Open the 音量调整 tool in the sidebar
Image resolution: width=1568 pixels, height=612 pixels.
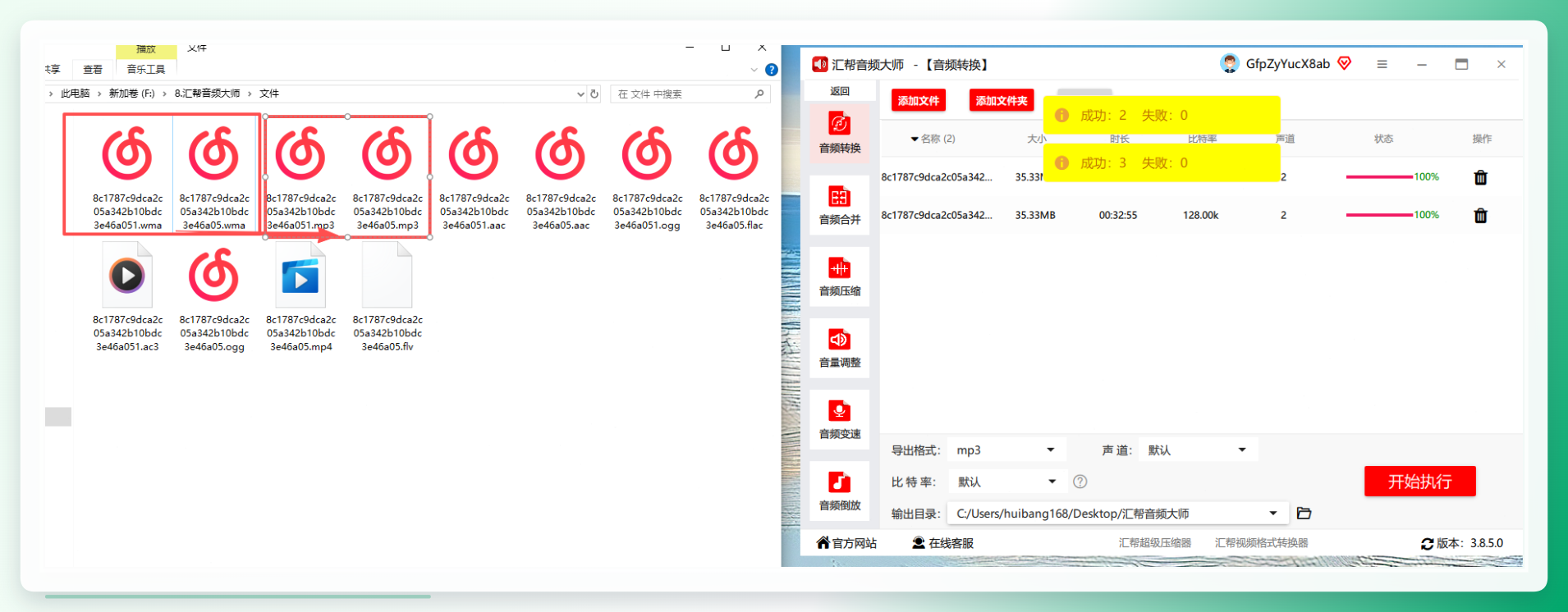tap(839, 348)
